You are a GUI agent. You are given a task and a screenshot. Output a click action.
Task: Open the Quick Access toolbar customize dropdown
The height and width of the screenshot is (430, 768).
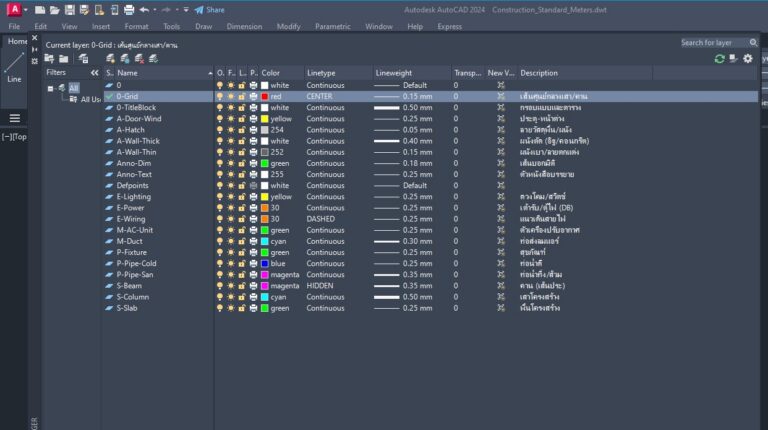click(186, 10)
